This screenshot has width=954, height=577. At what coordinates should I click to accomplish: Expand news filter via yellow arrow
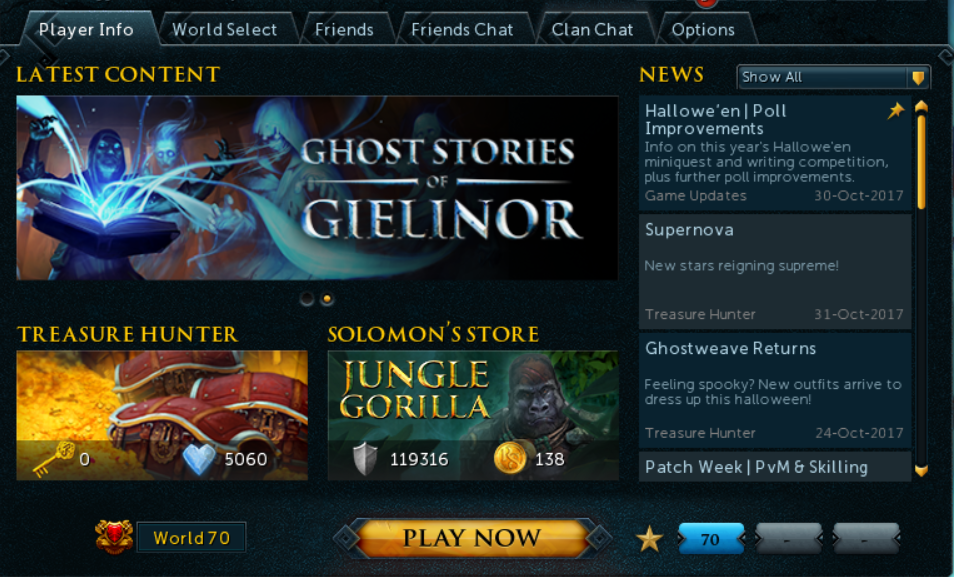pos(918,78)
